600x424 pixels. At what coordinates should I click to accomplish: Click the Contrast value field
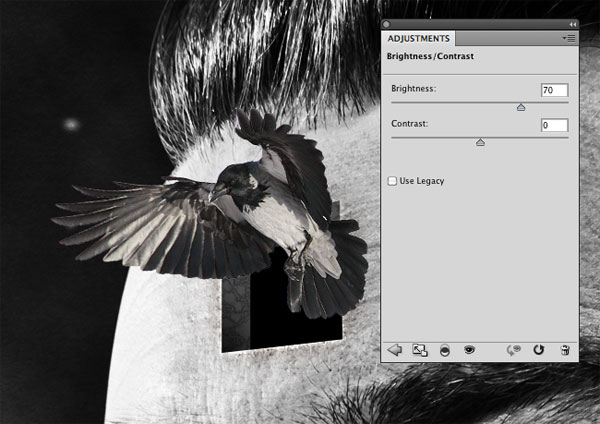554,125
